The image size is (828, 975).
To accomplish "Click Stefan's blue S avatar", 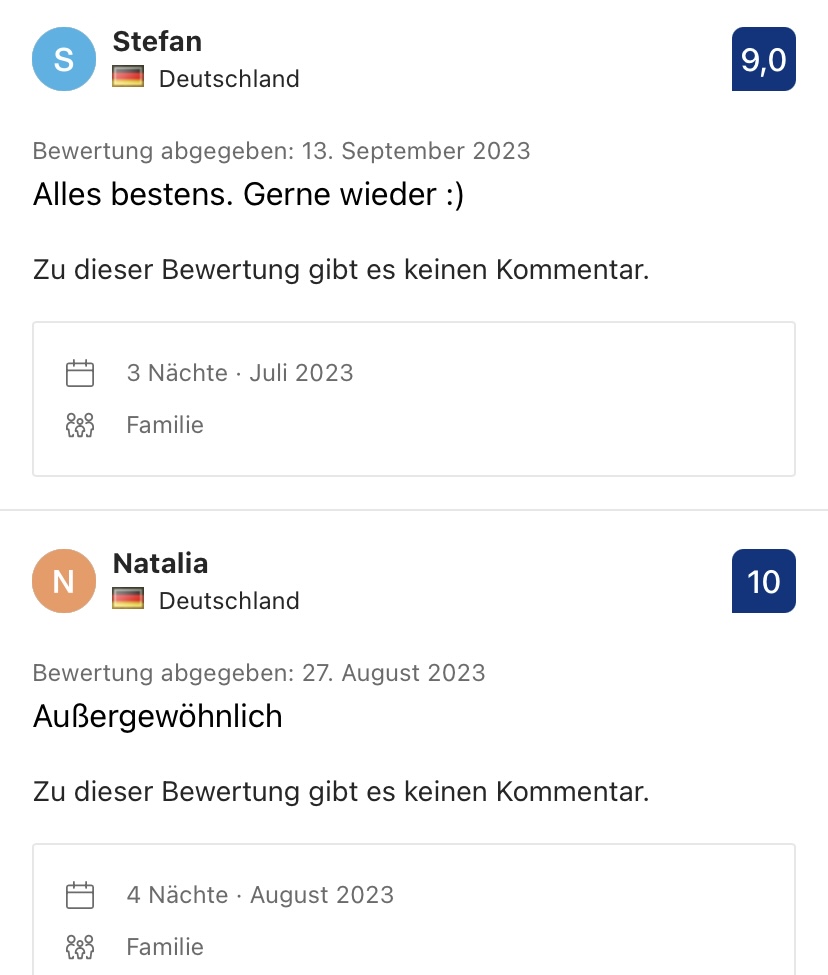I will (64, 59).
